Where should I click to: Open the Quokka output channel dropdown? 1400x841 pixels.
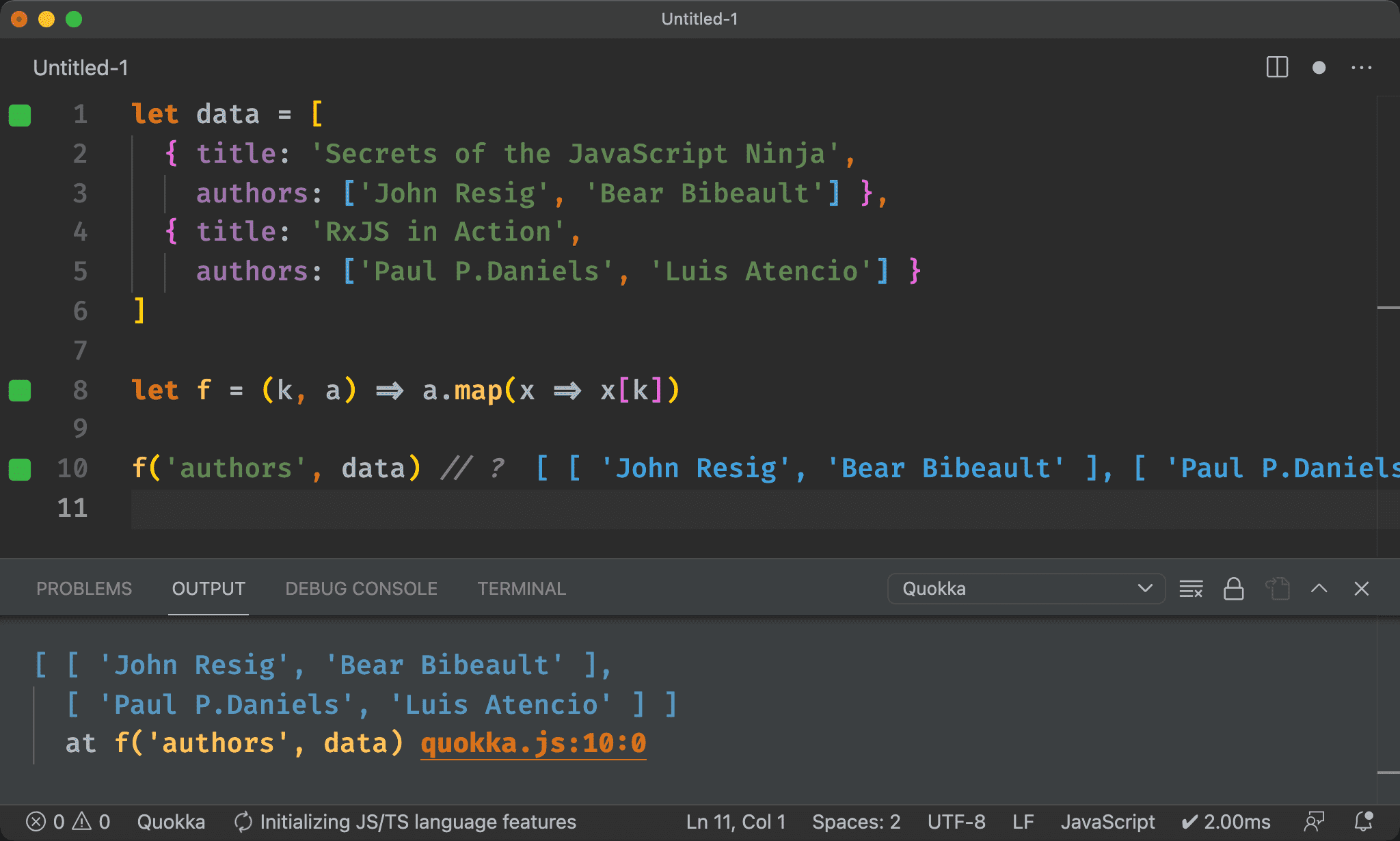coord(1026,589)
